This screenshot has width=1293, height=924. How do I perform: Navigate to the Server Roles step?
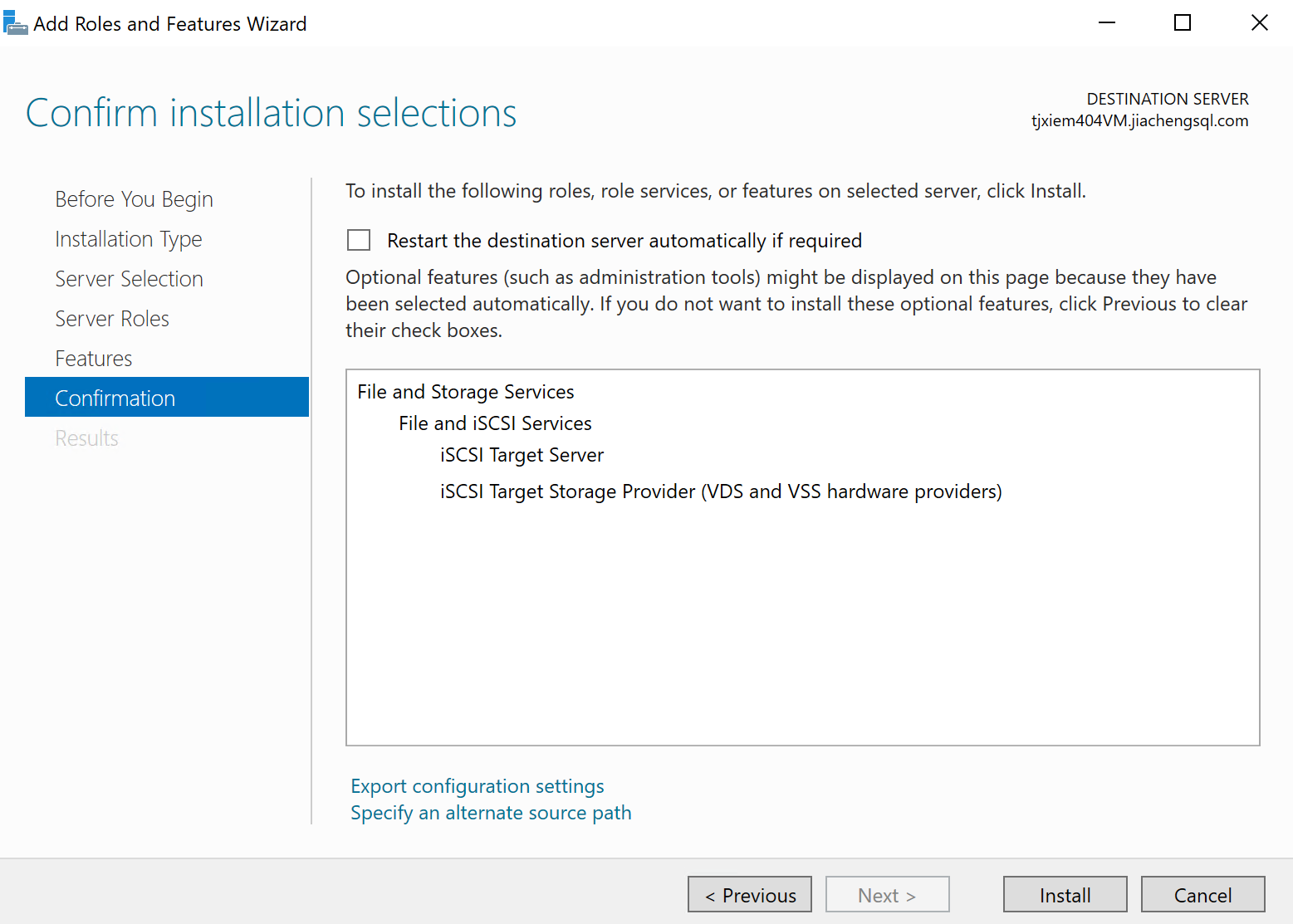[x=112, y=319]
